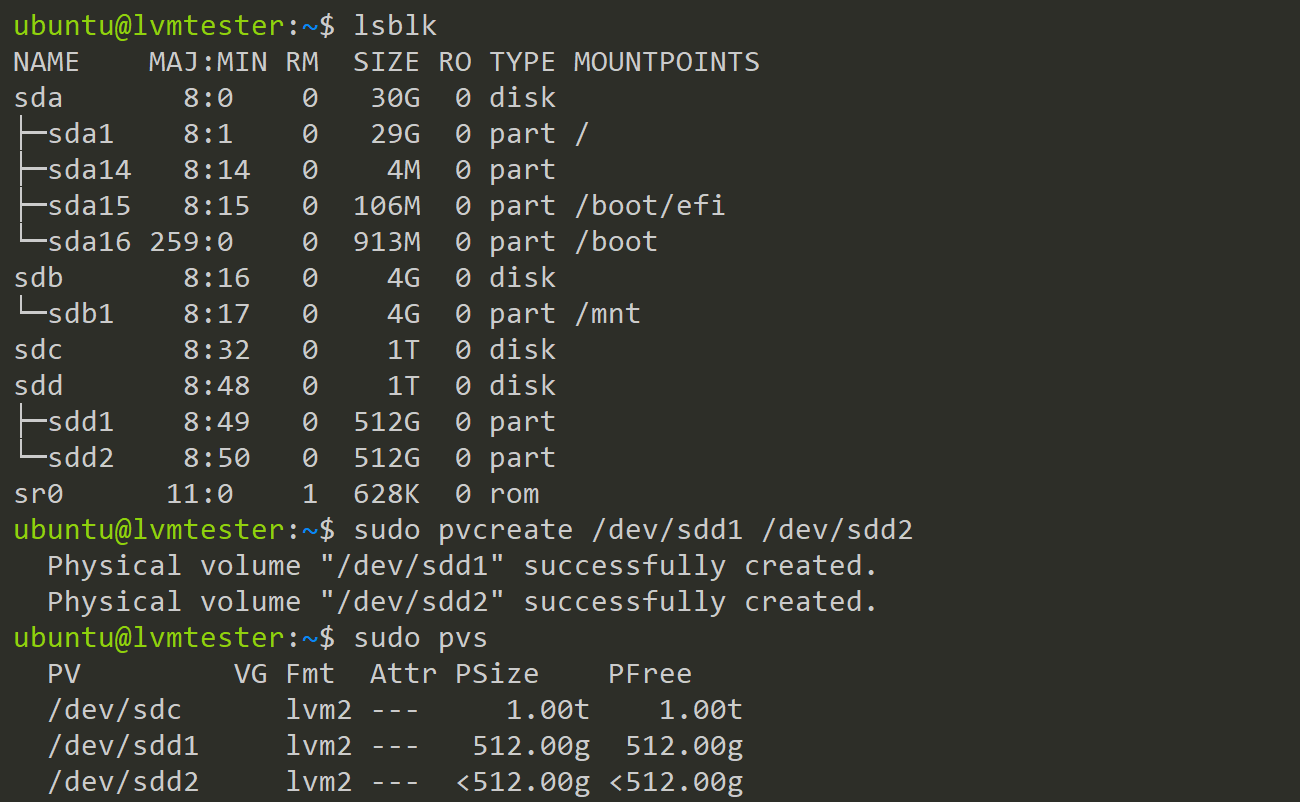Select the MOUNTPOINTS column header

(x=666, y=62)
